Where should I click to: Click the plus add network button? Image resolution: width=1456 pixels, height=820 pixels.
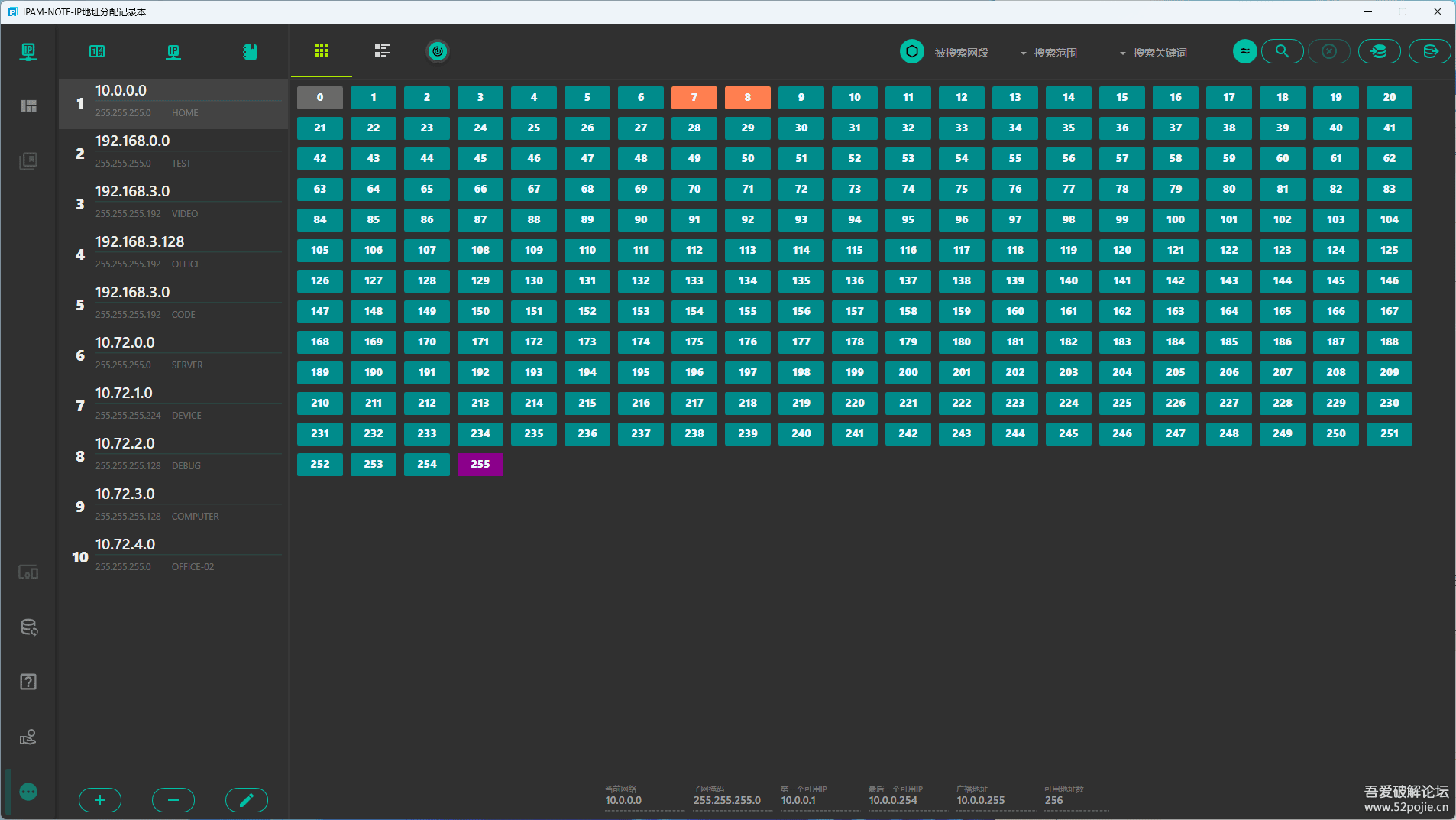coord(100,800)
